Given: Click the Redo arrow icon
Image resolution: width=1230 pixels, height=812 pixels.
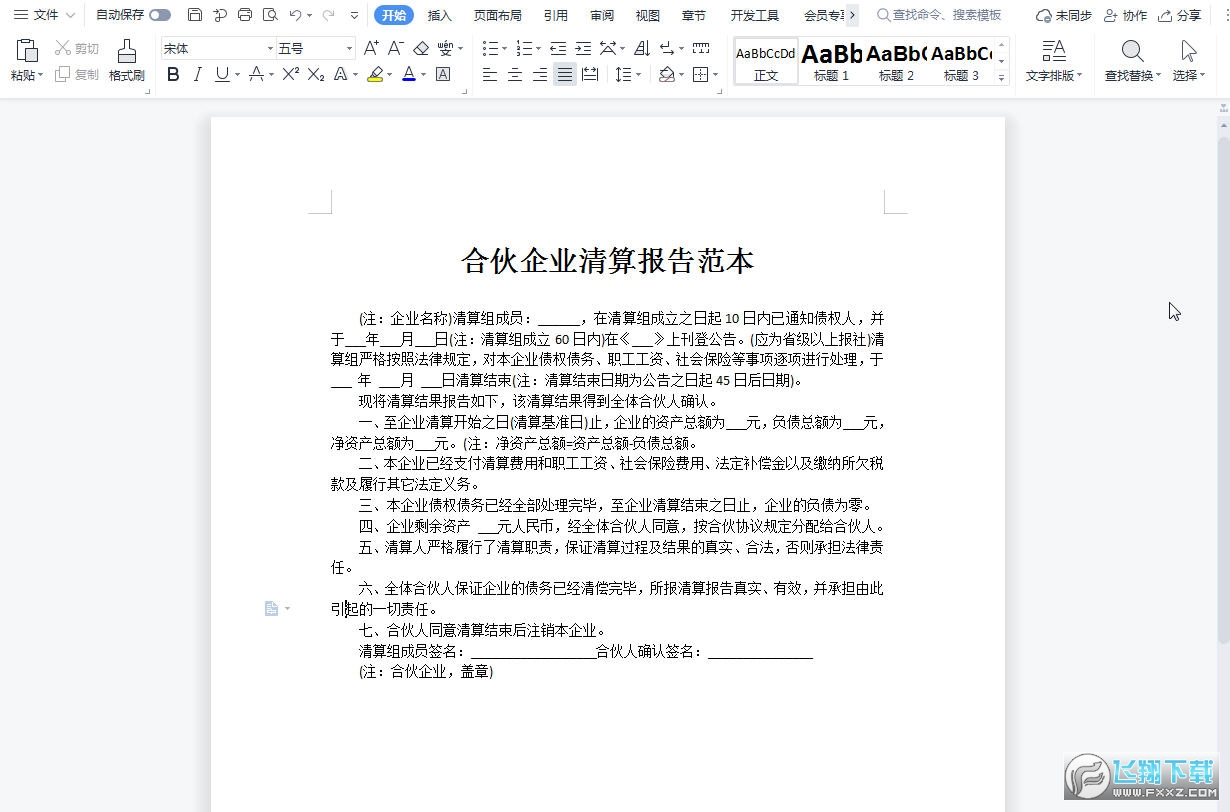Looking at the screenshot, I should (327, 15).
